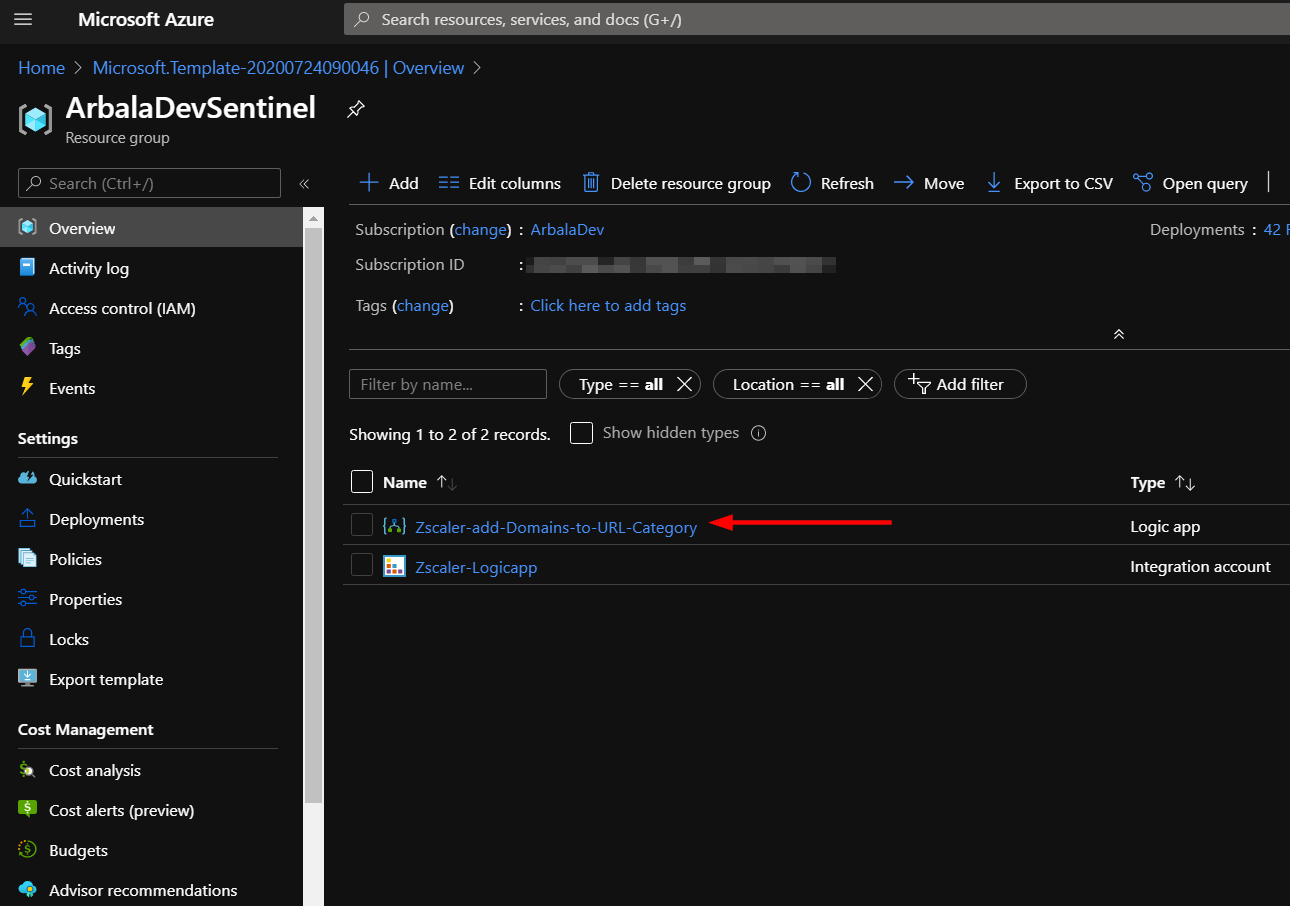Viewport: 1290px width, 906px height.
Task: Open the Overview menu item
Action: (152, 228)
